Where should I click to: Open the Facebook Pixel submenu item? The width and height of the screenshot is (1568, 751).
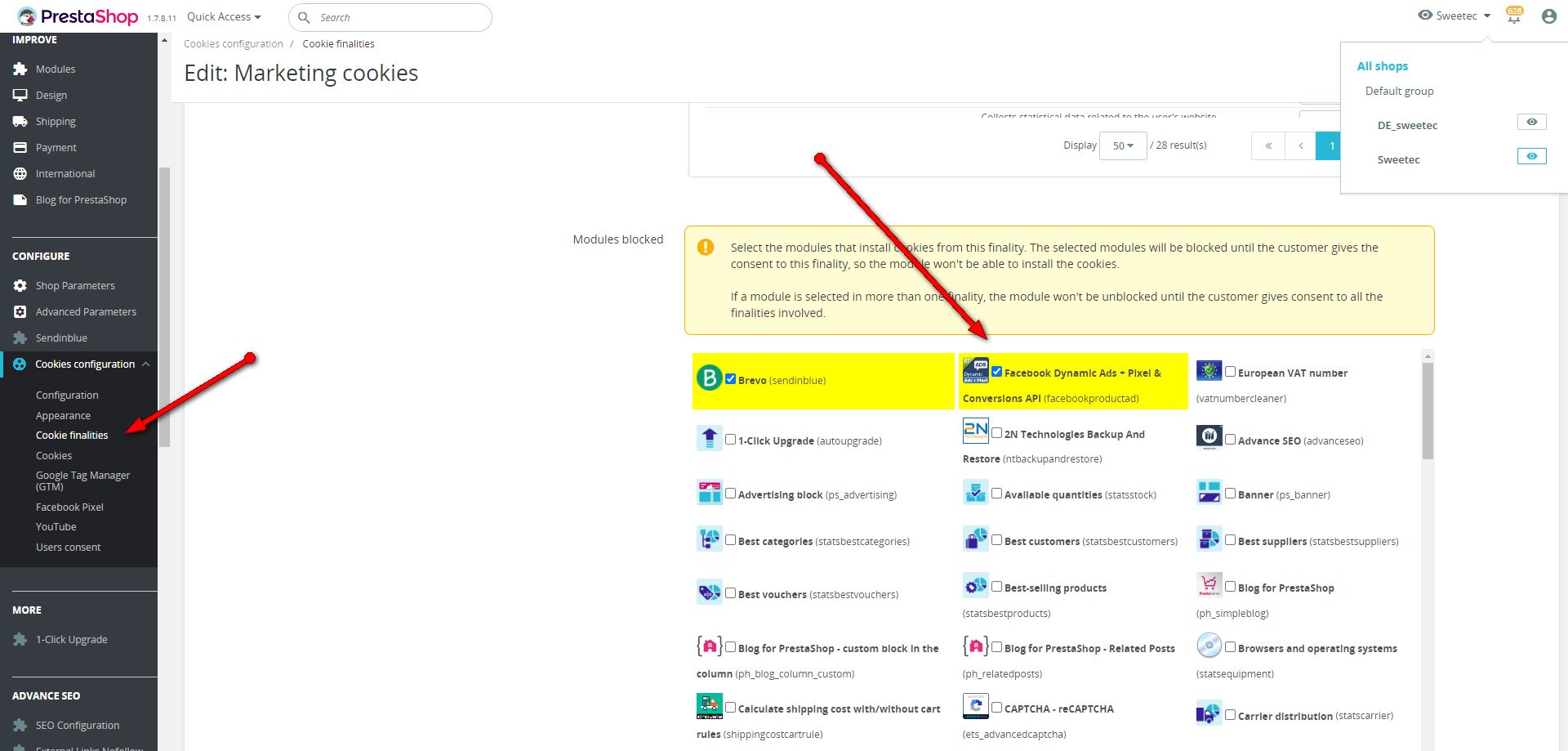[x=69, y=507]
